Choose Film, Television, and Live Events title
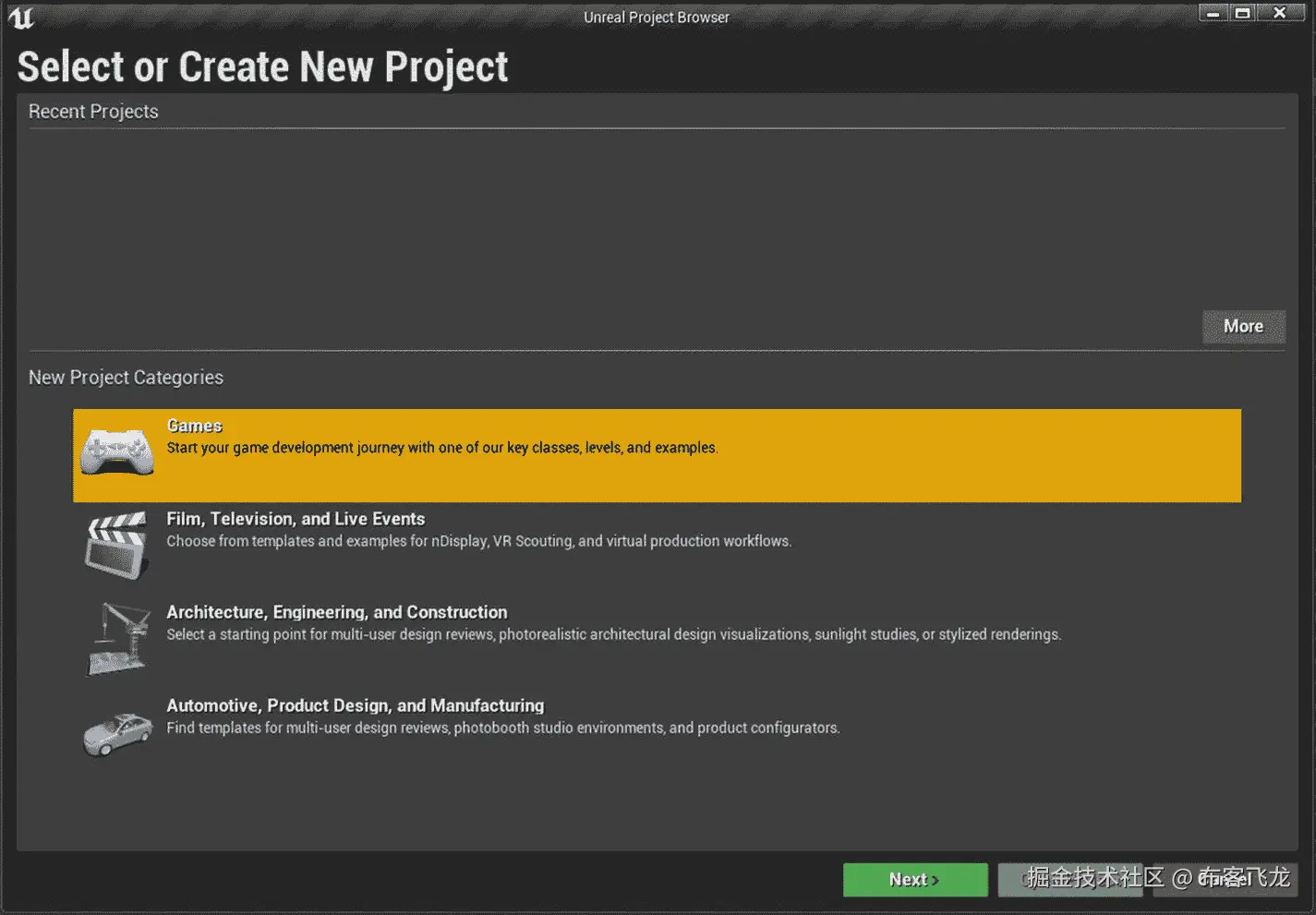Viewport: 1316px width, 915px height. pyautogui.click(x=296, y=519)
